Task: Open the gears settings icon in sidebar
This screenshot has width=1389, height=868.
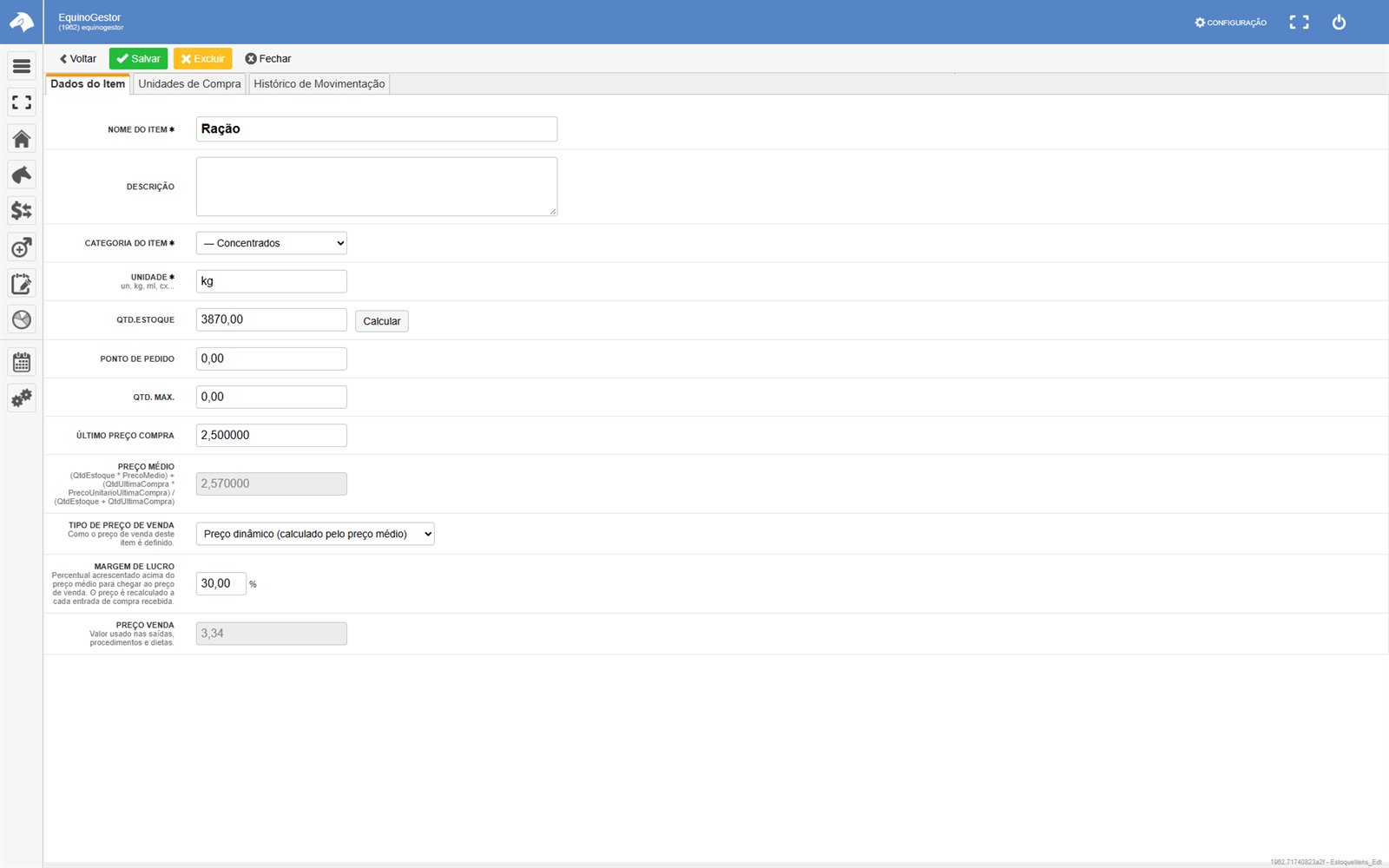Action: pyautogui.click(x=22, y=398)
